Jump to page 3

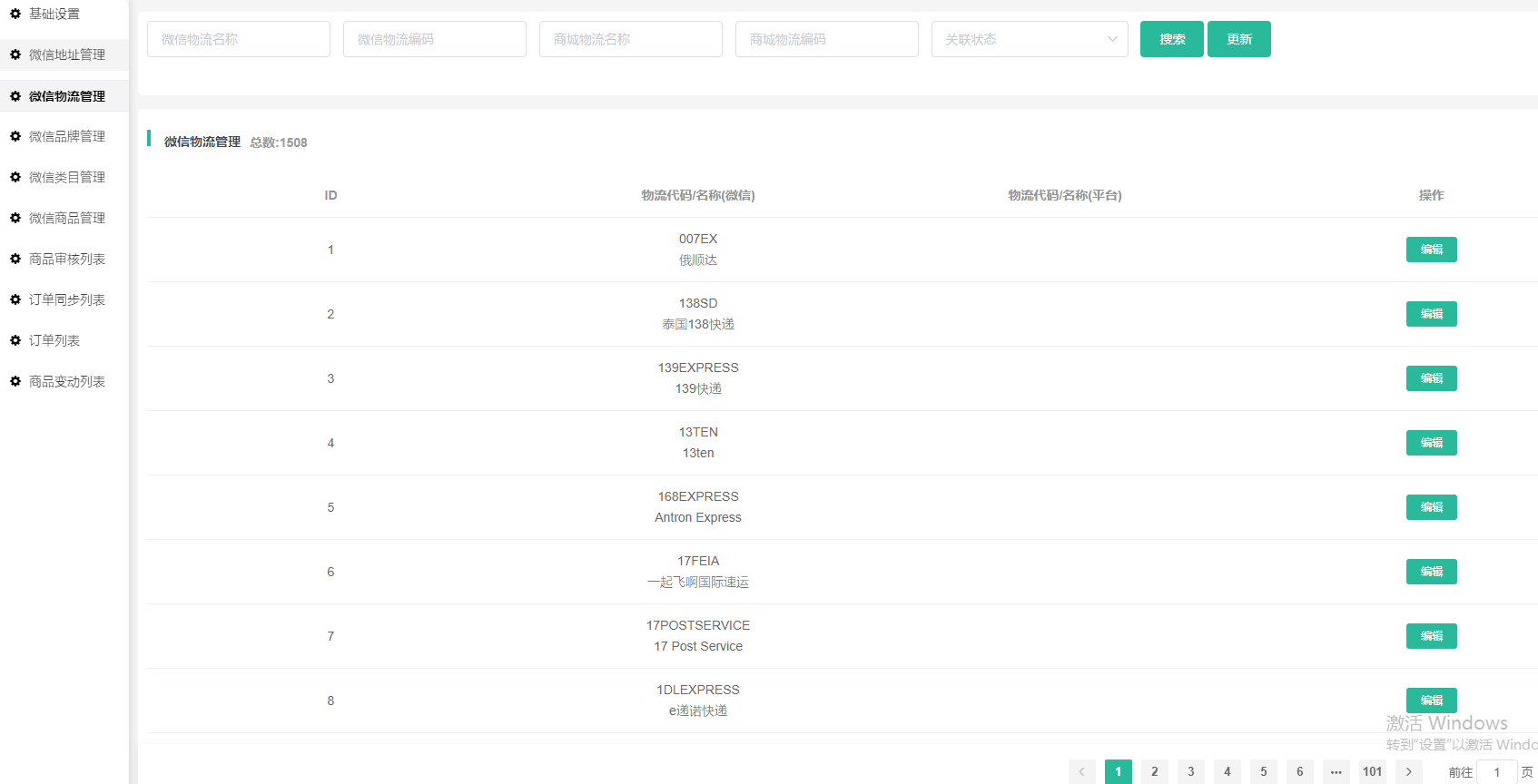1191,771
